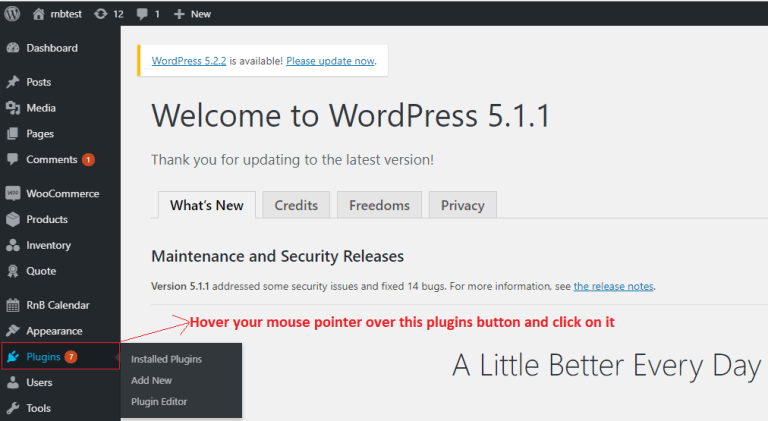Open Tools menu label
This screenshot has width=768, height=421.
[x=39, y=408]
